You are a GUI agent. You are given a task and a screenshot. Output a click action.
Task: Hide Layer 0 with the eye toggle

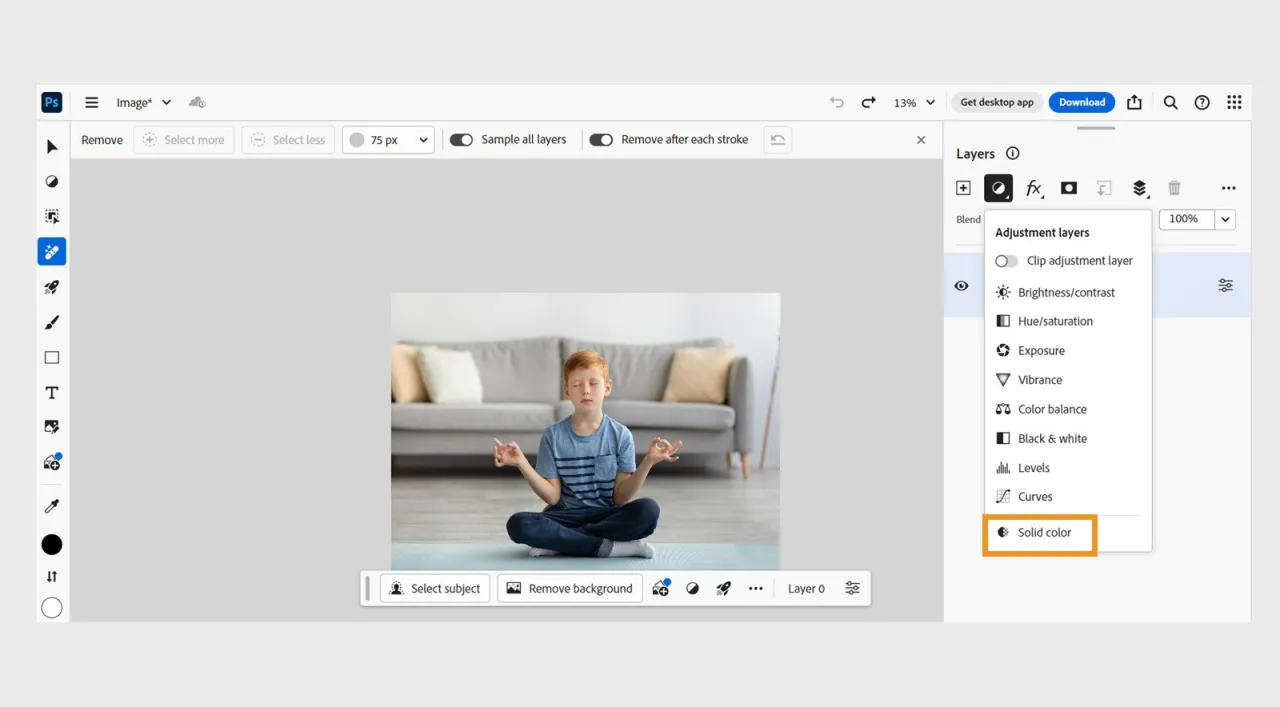pos(961,286)
